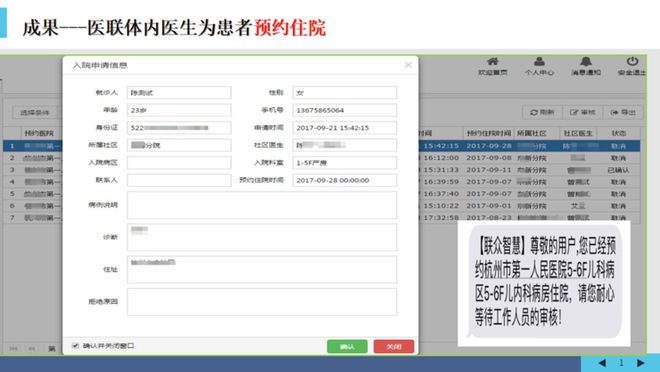Sort by 所属社区 column header
This screenshot has width=660, height=372.
532,133
